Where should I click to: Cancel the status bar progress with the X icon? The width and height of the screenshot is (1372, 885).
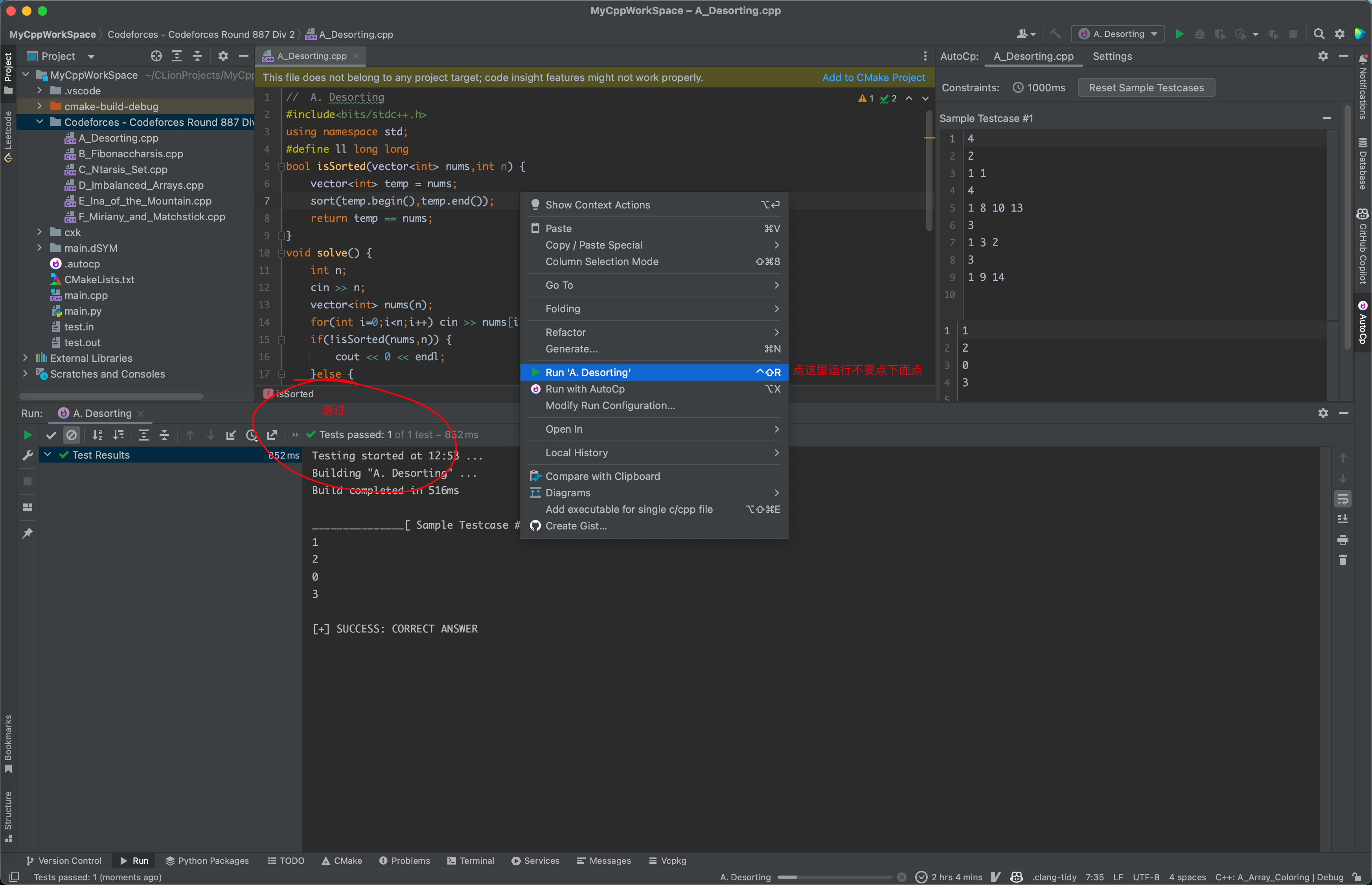click(902, 877)
